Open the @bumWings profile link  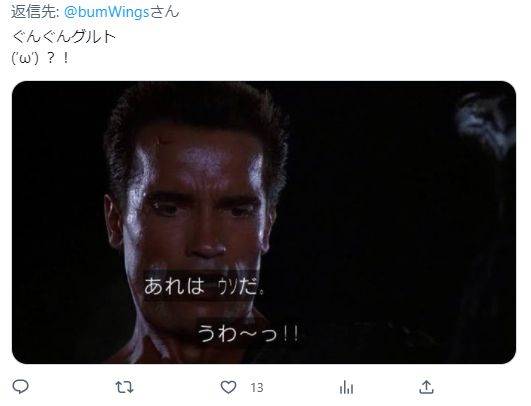(x=107, y=12)
